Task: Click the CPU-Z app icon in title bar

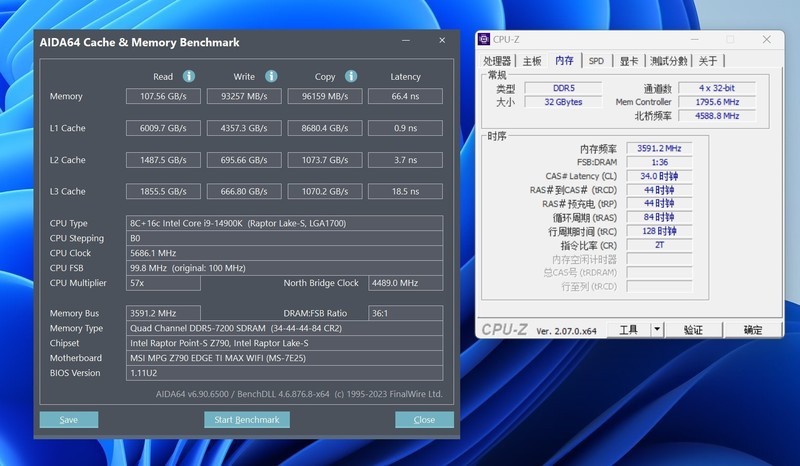Action: coord(484,39)
